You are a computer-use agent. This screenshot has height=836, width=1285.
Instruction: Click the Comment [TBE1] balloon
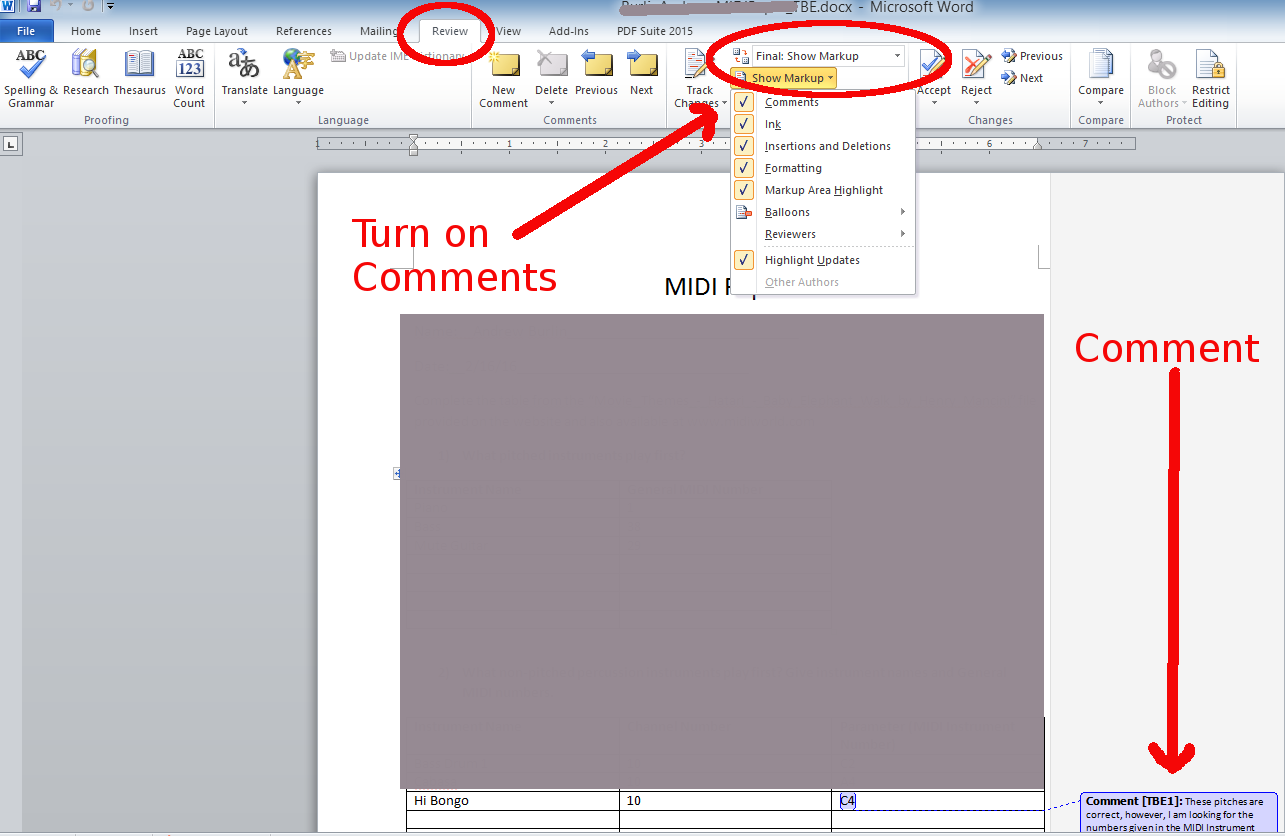(1179, 814)
